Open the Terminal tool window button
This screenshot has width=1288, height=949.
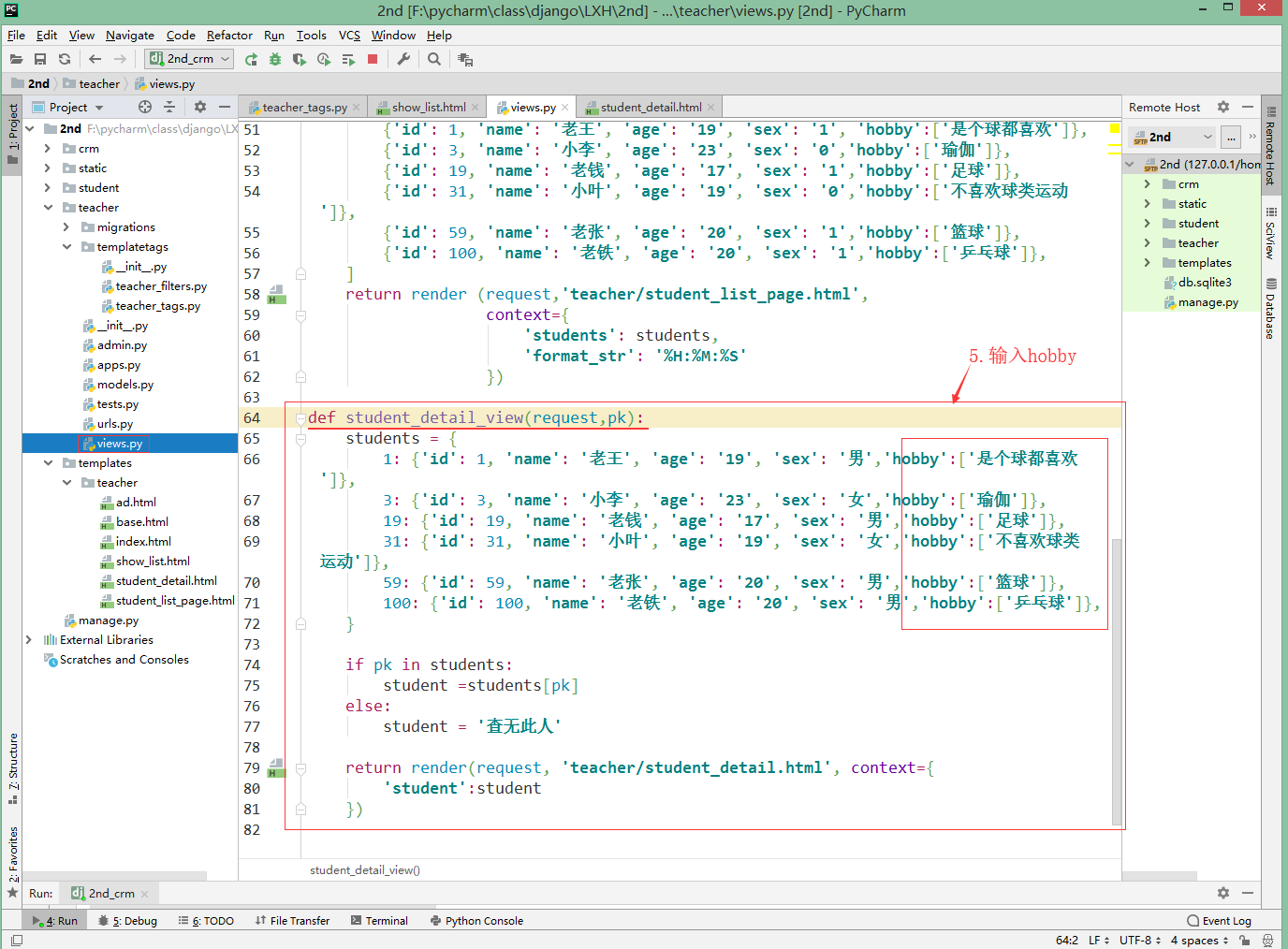[x=379, y=921]
